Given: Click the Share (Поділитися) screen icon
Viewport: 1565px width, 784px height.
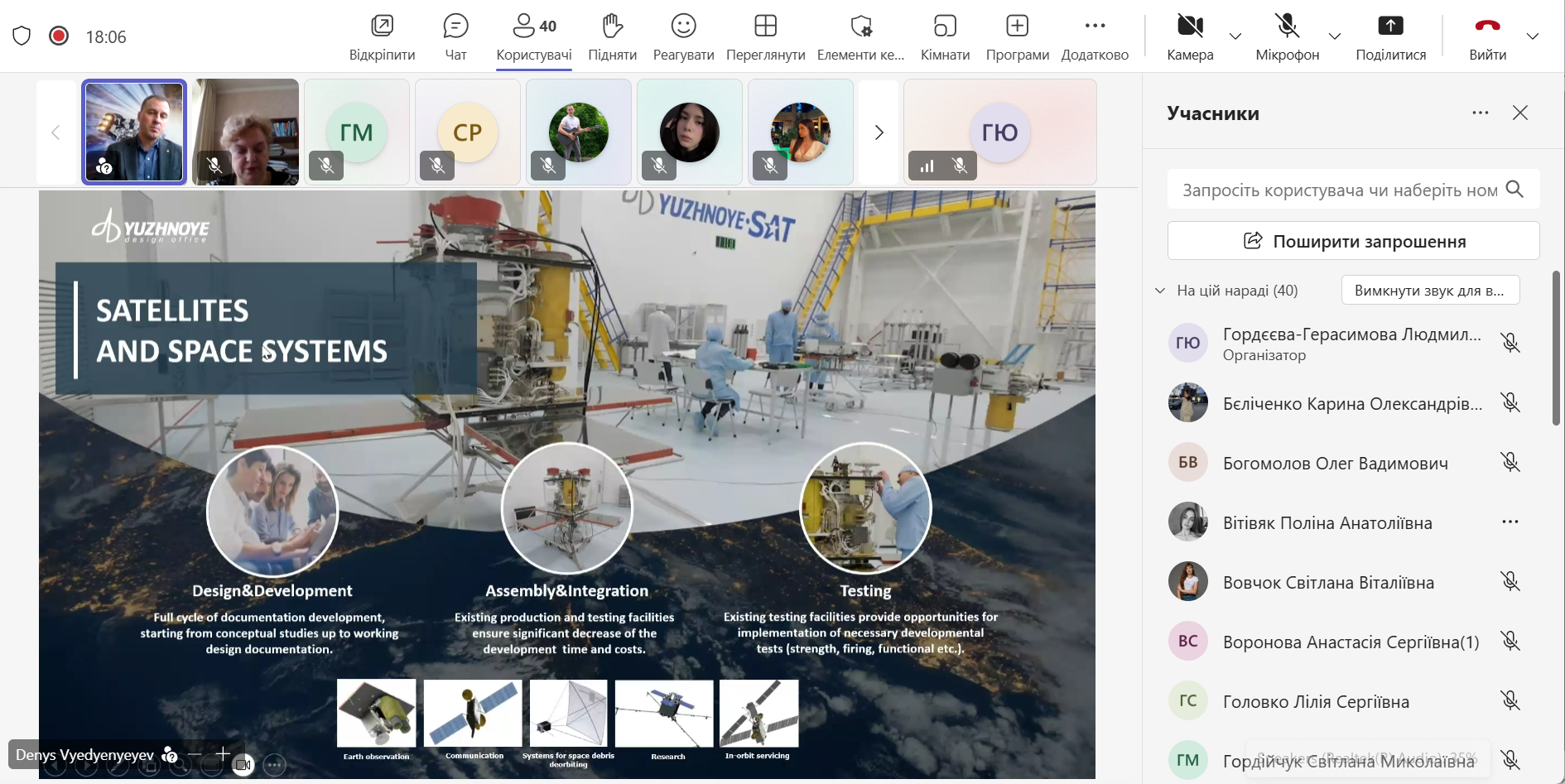Looking at the screenshot, I should (1390, 26).
